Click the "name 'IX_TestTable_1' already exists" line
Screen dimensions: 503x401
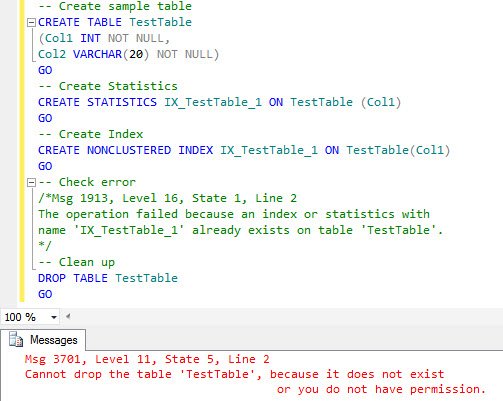click(240, 230)
